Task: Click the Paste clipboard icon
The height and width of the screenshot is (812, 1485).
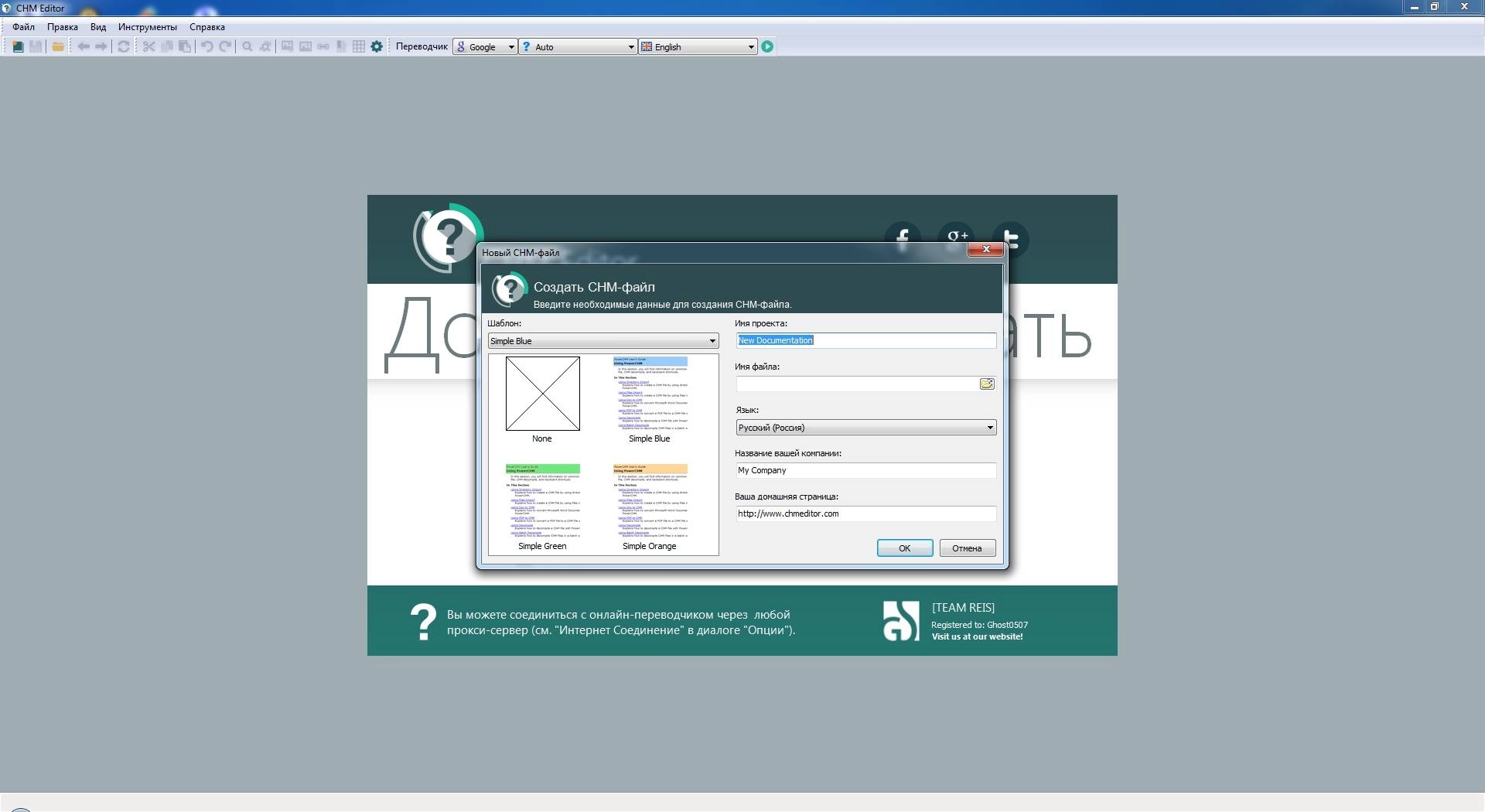Action: [185, 46]
